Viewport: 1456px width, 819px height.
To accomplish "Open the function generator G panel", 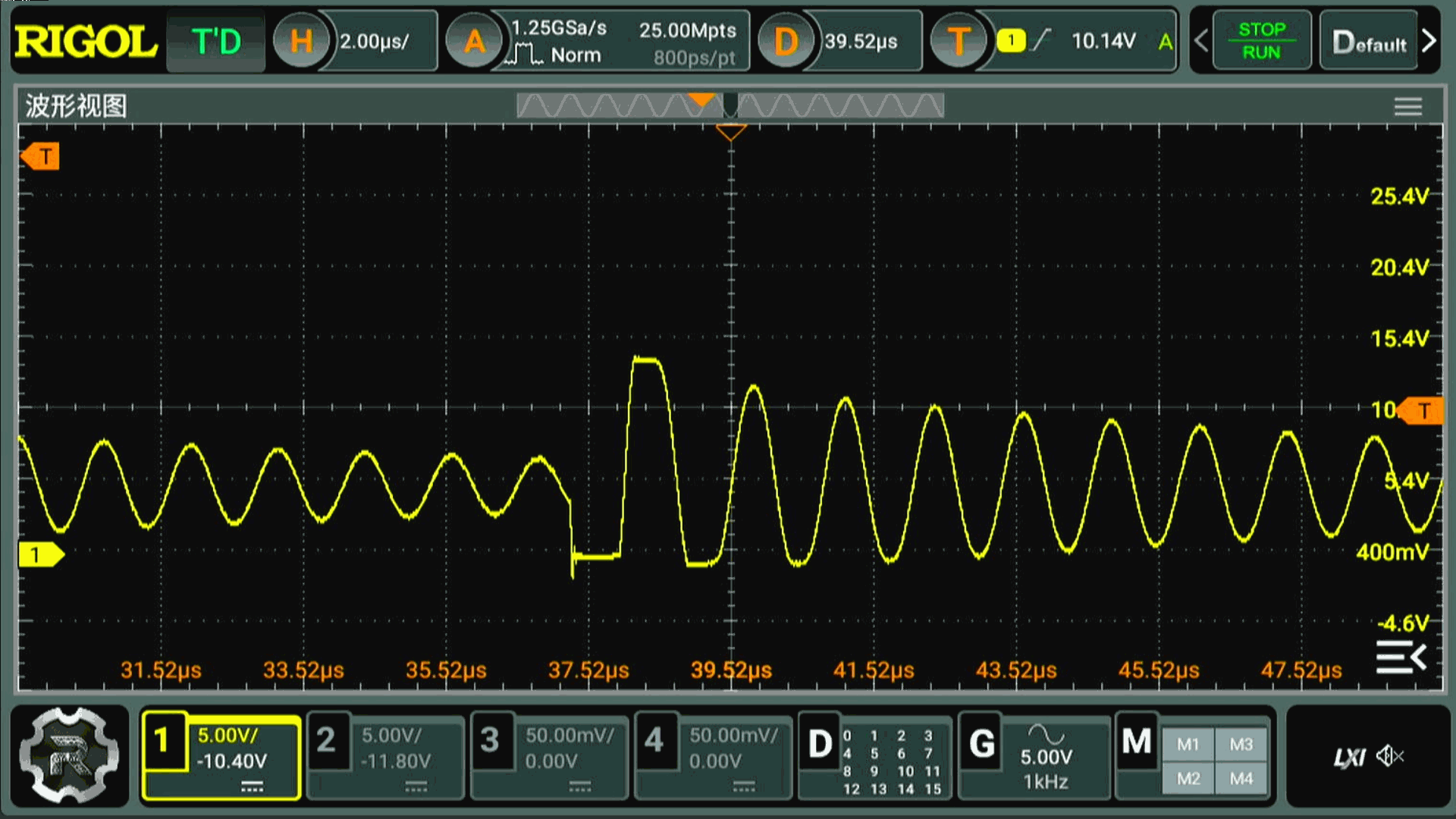I will click(982, 743).
